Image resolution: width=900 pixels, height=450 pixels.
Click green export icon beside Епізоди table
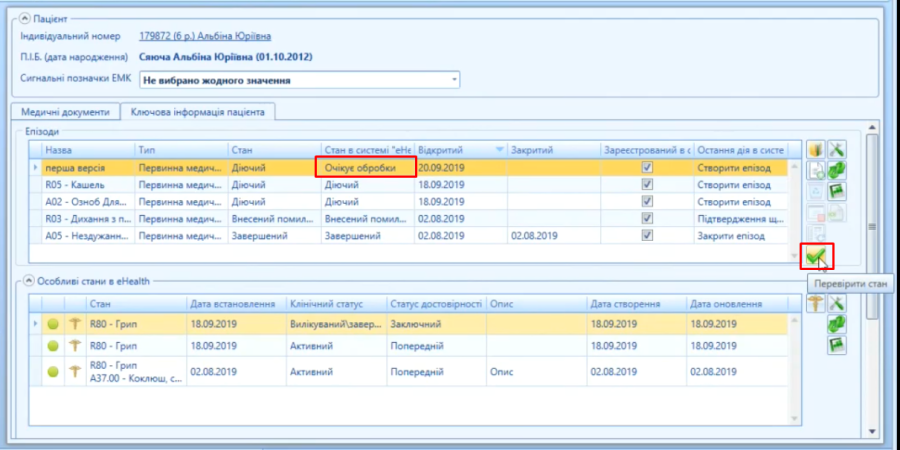click(837, 191)
